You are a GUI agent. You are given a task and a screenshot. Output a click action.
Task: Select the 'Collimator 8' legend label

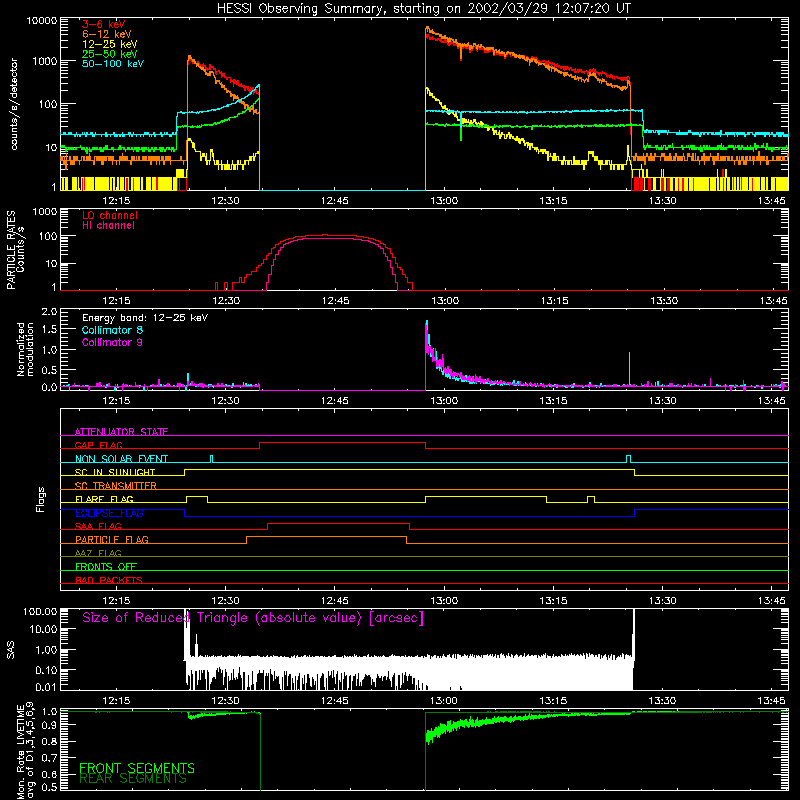point(112,330)
